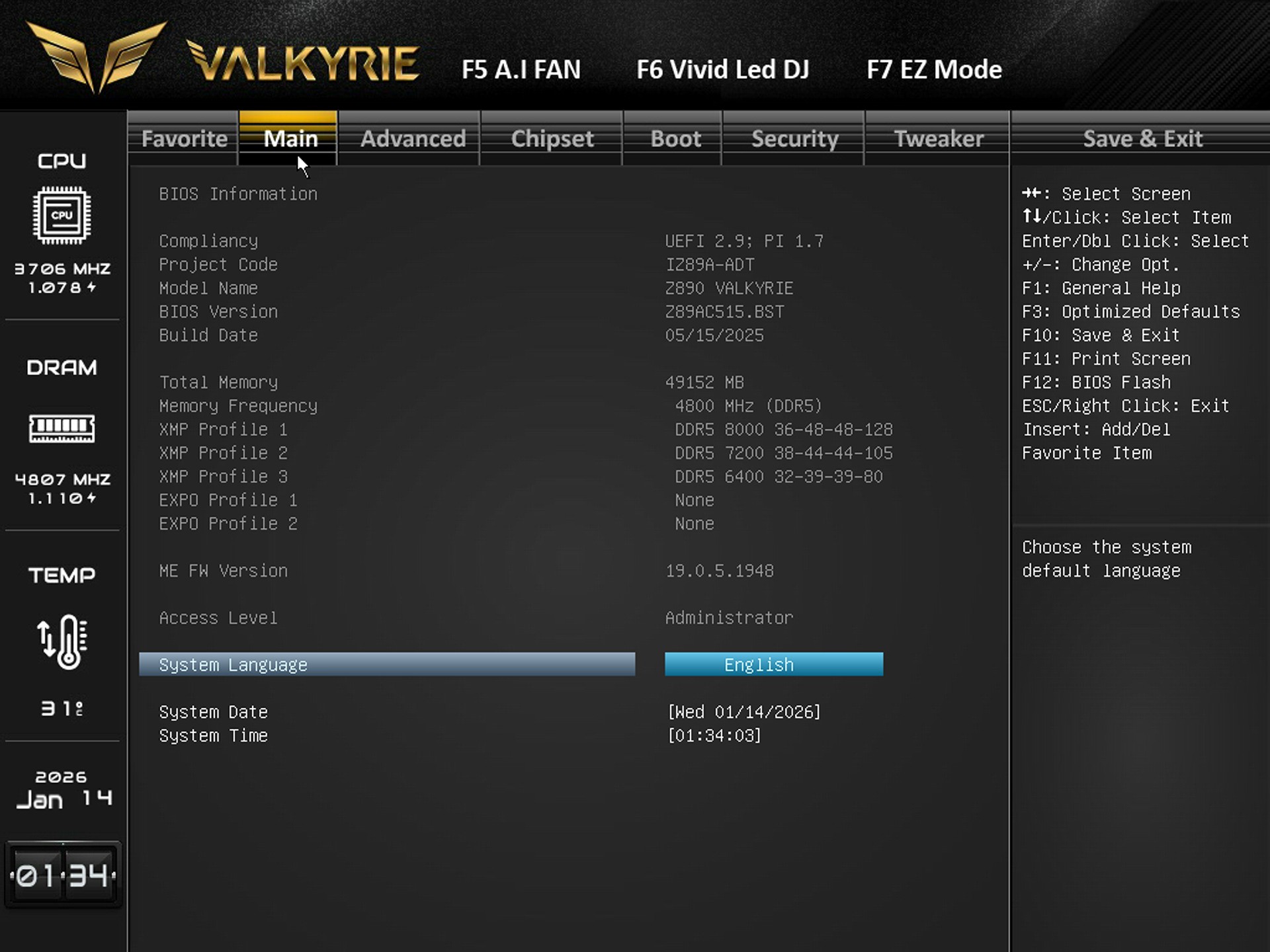Click the CPU chip icon in sidebar
The height and width of the screenshot is (952, 1270).
coord(62,216)
